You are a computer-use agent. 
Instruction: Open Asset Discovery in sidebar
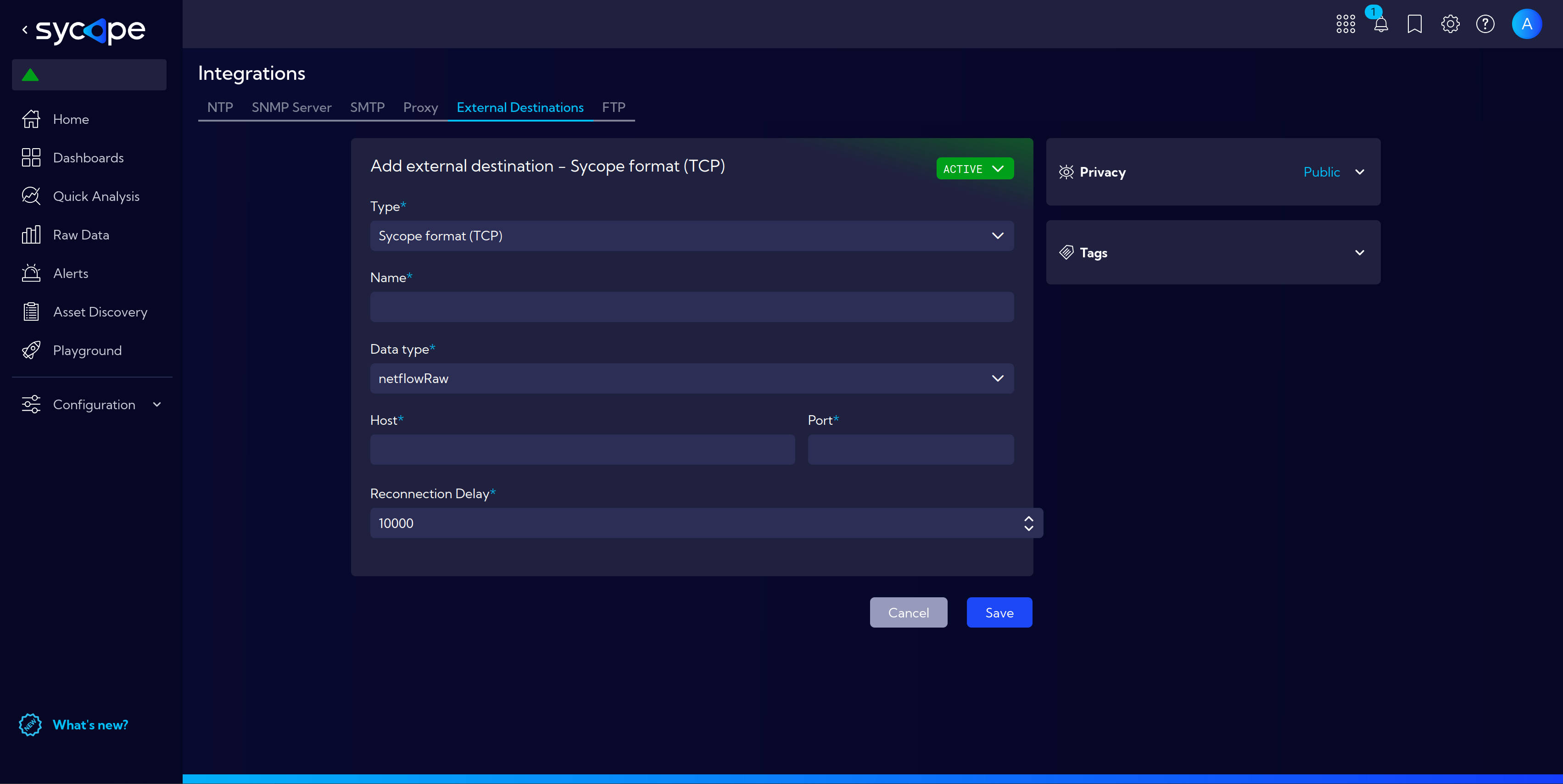100,312
